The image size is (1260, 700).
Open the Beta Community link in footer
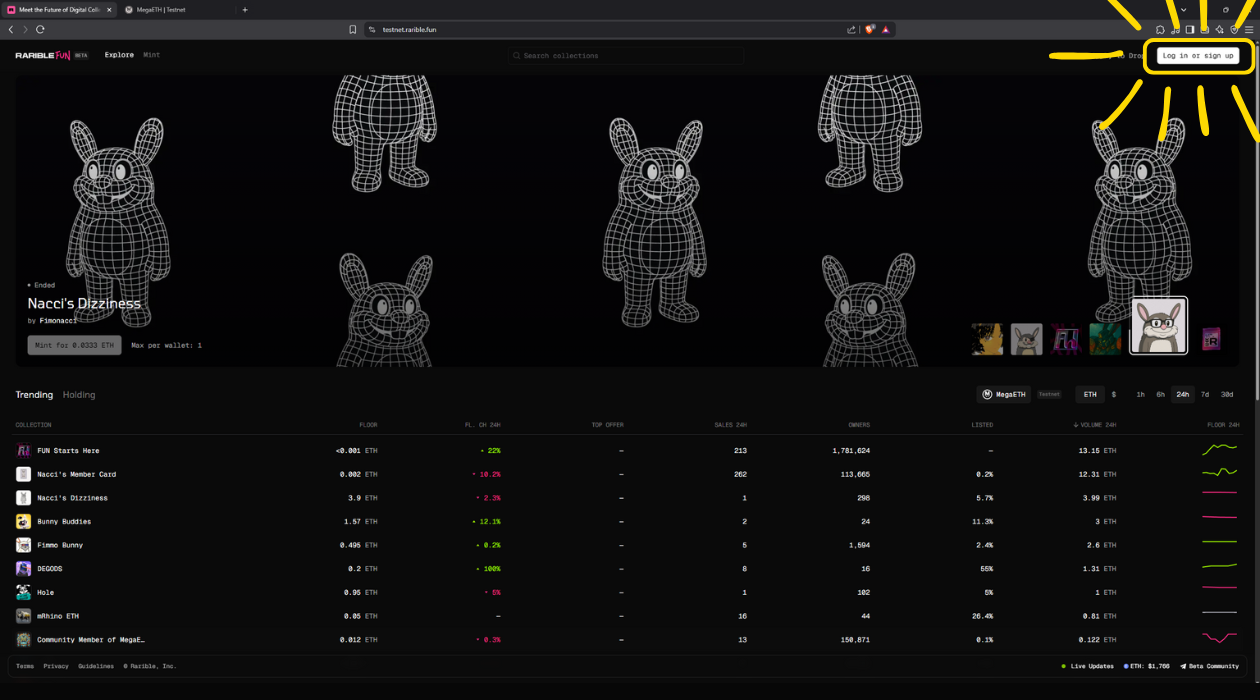[1210, 666]
